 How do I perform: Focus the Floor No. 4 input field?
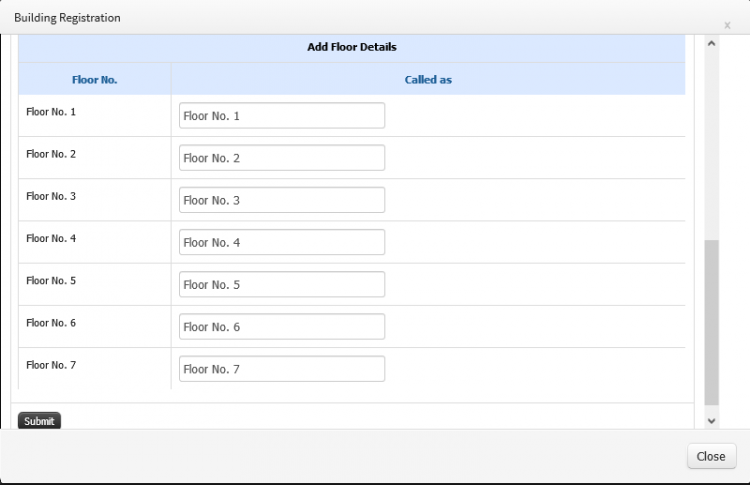coord(282,242)
